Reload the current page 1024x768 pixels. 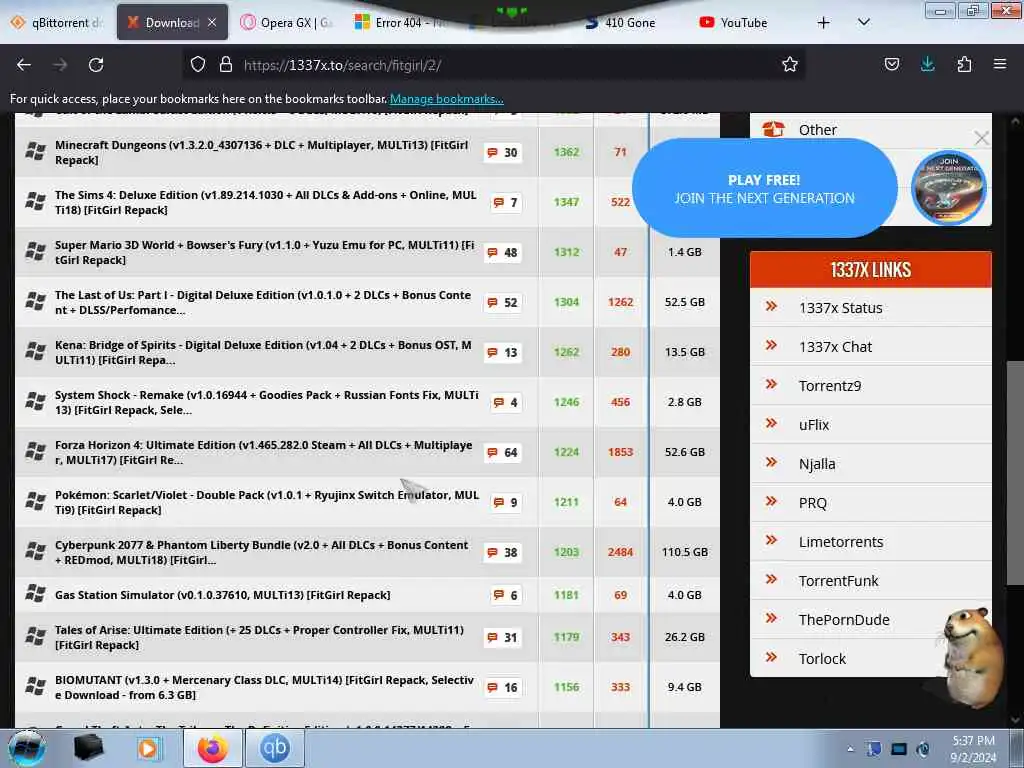(x=96, y=65)
